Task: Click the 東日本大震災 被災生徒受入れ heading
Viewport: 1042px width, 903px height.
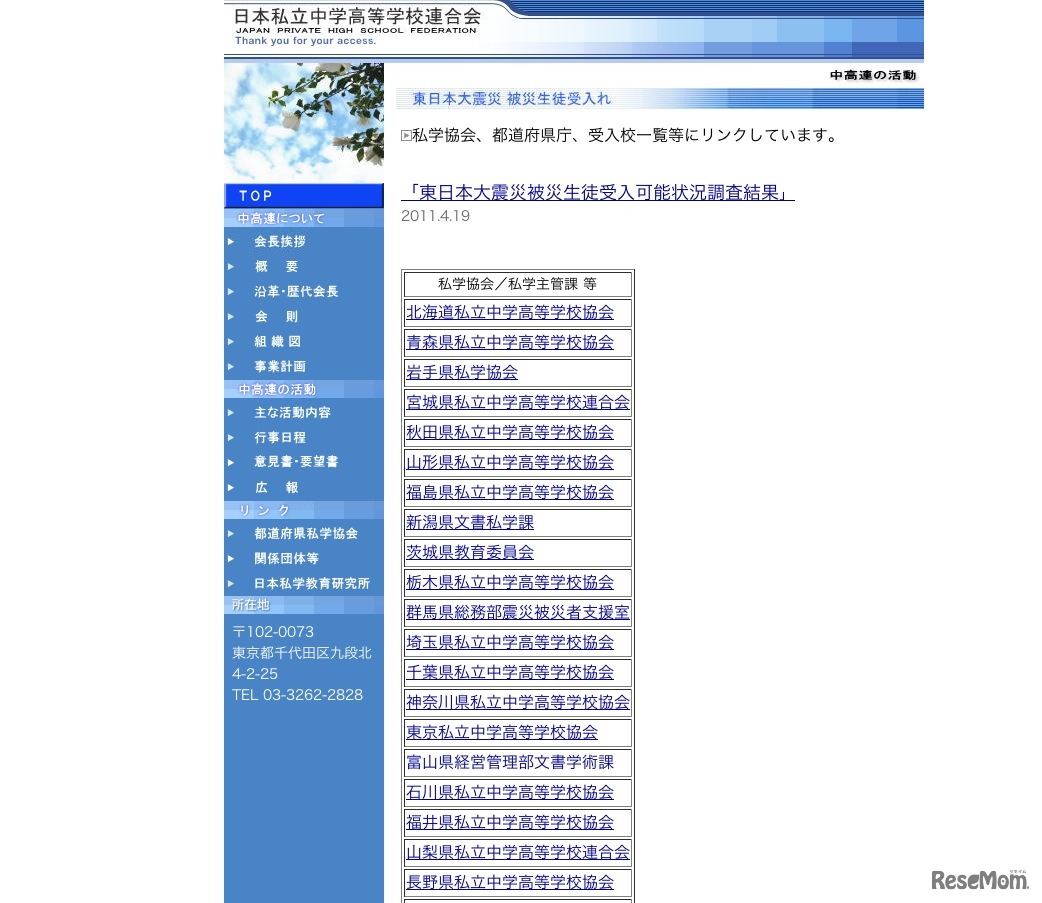Action: [511, 99]
